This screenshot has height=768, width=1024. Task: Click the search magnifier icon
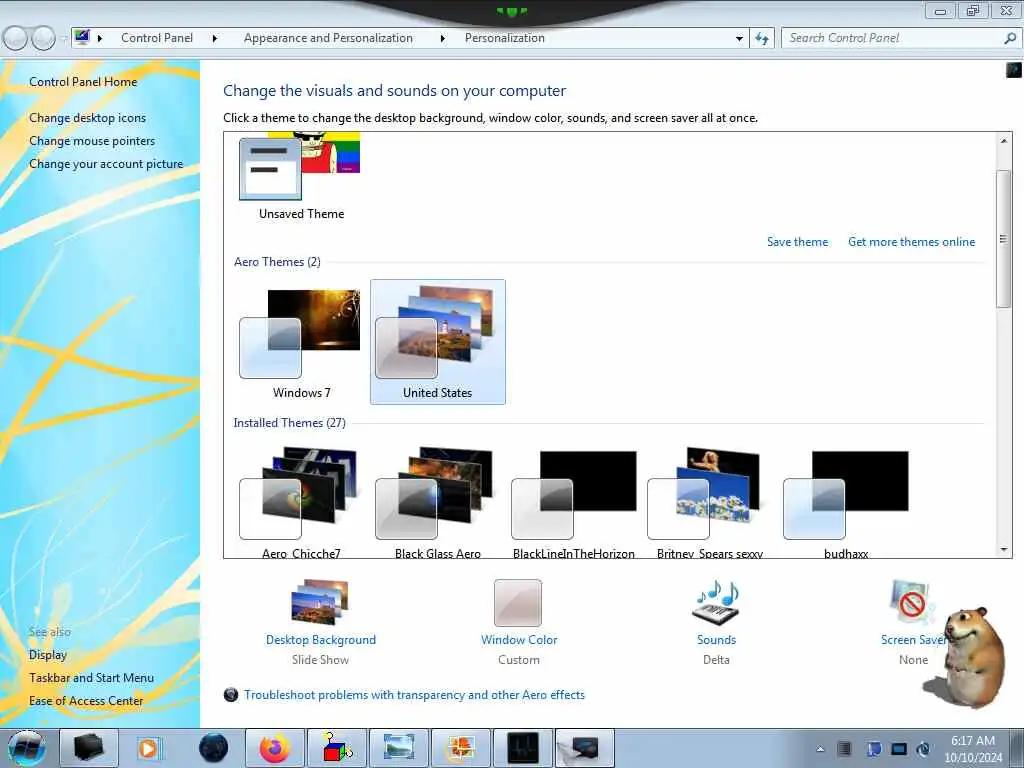1010,38
